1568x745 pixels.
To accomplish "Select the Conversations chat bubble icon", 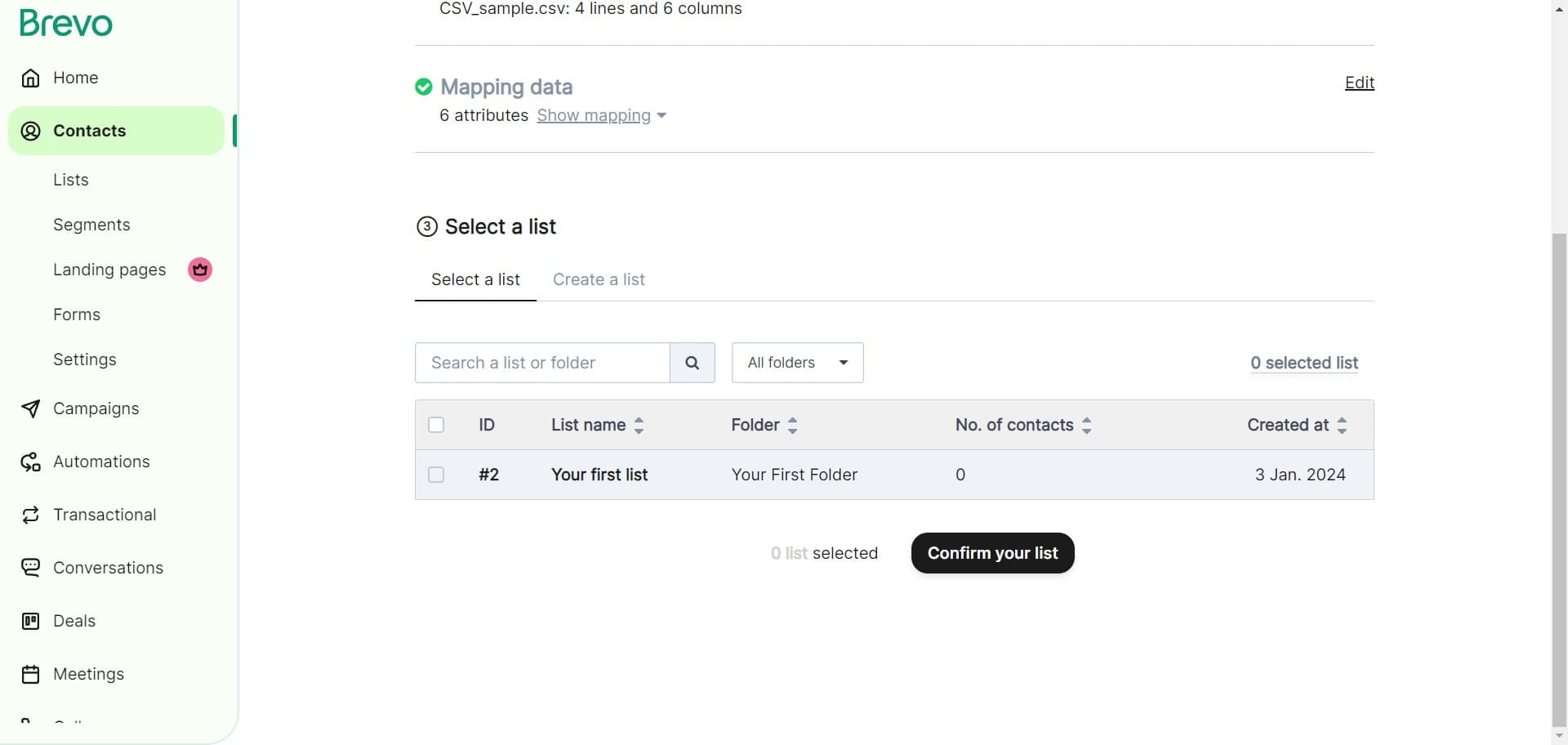I will point(31,567).
